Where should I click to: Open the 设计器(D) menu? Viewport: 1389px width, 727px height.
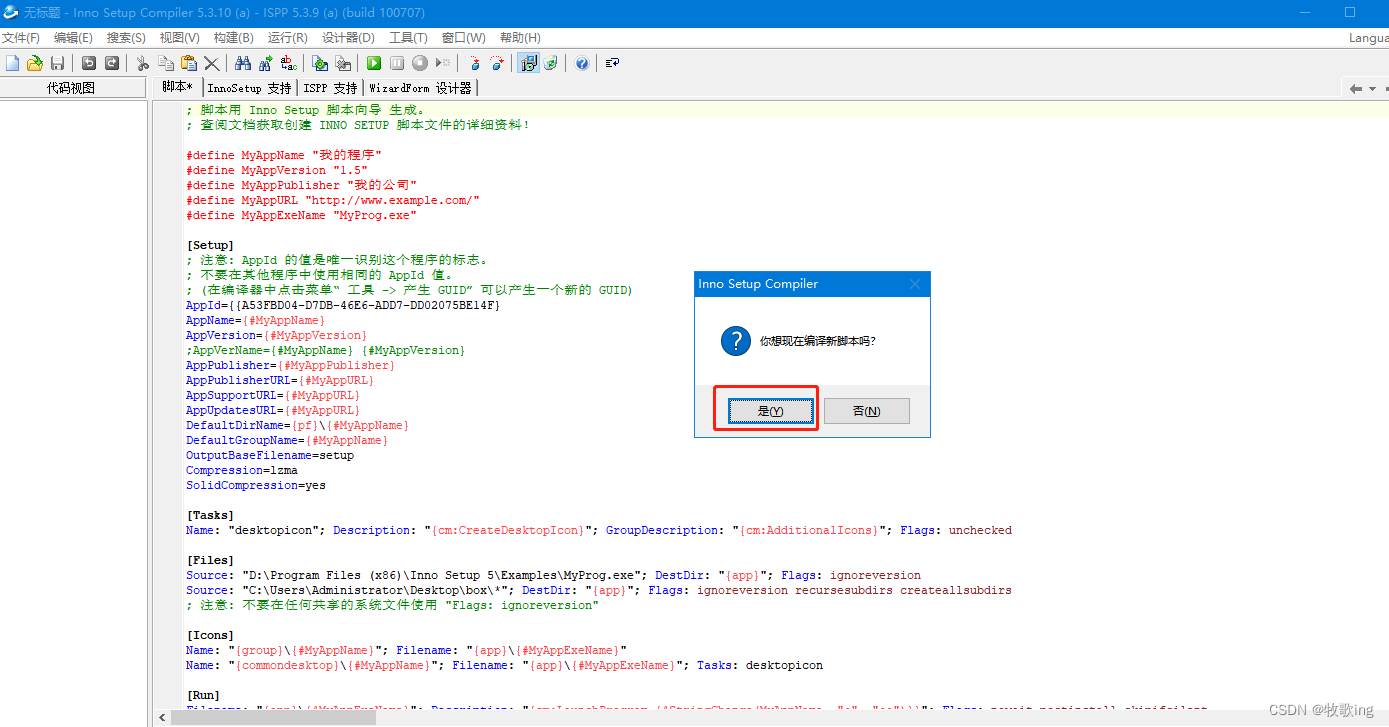click(348, 37)
